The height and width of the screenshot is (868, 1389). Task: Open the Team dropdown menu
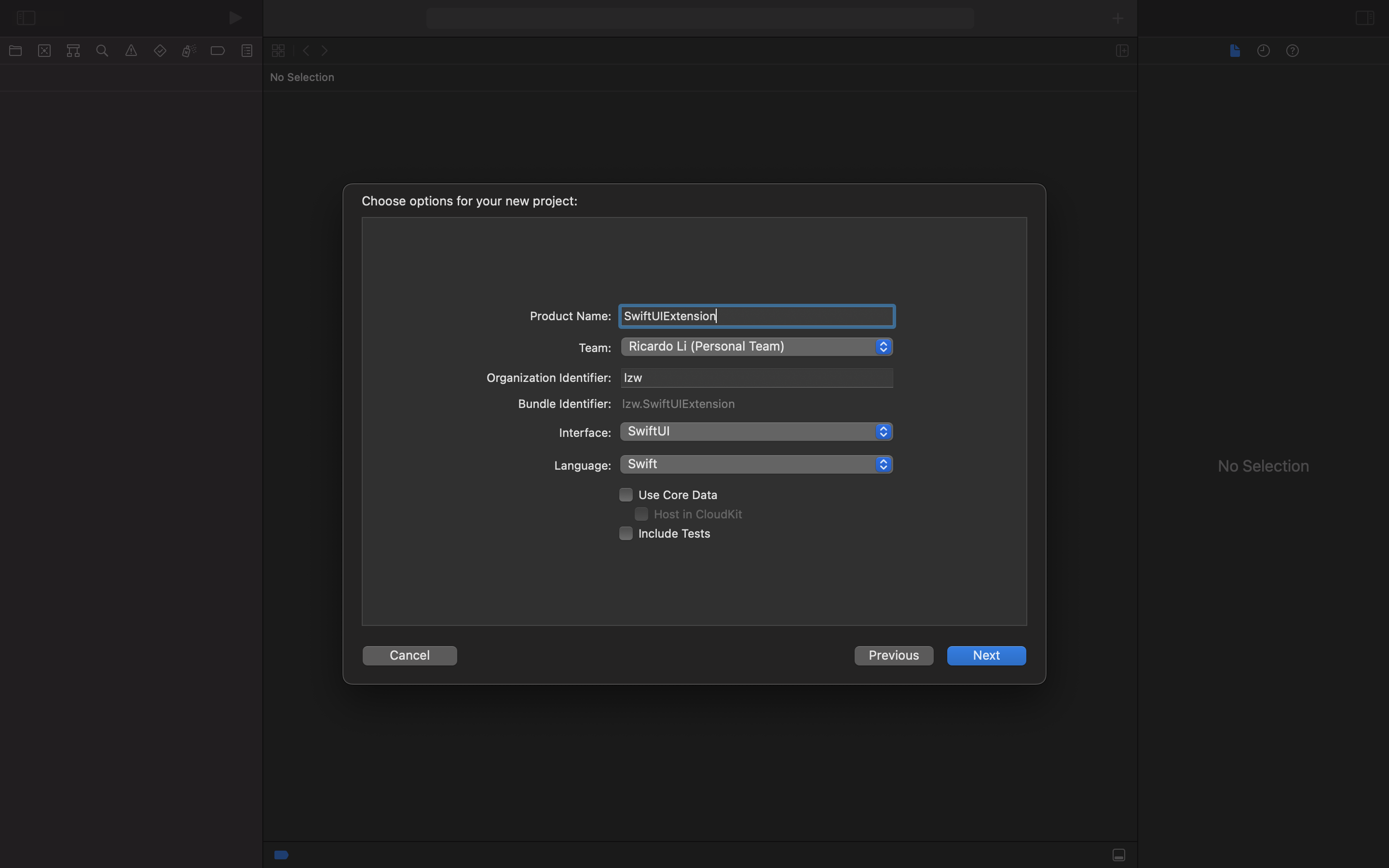coord(757,347)
